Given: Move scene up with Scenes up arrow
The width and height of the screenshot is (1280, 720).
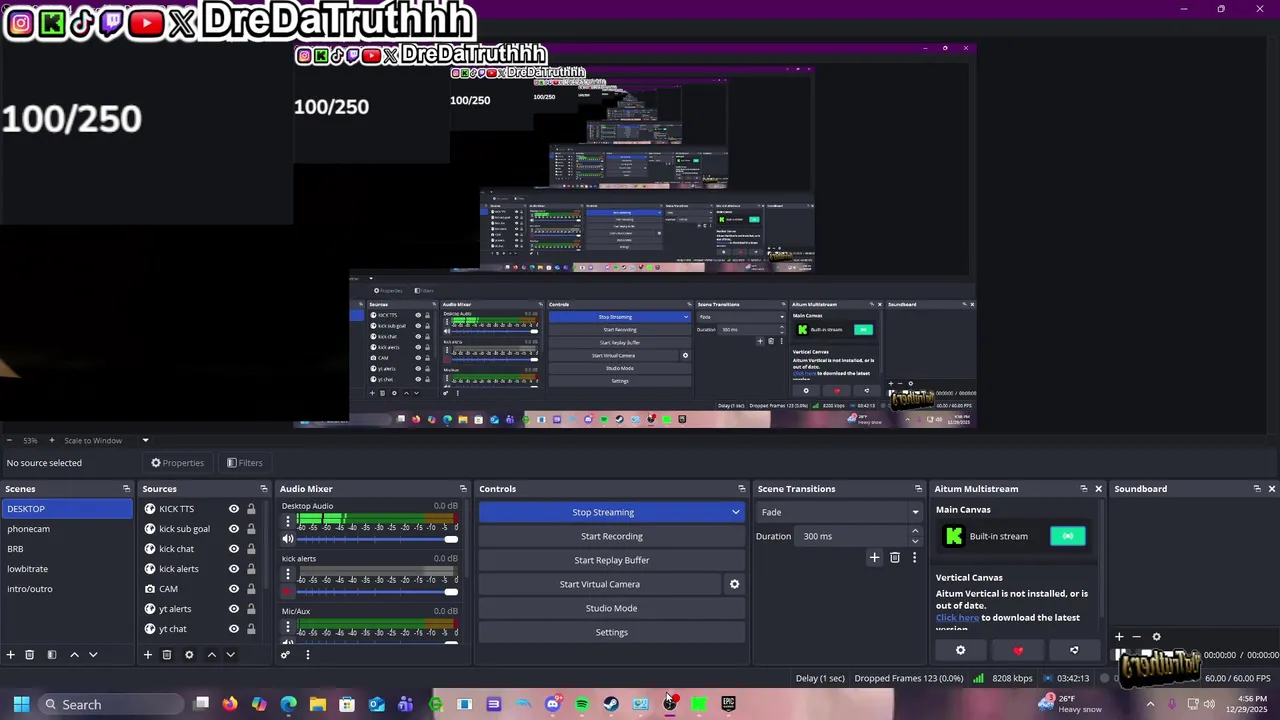Looking at the screenshot, I should click(x=74, y=655).
